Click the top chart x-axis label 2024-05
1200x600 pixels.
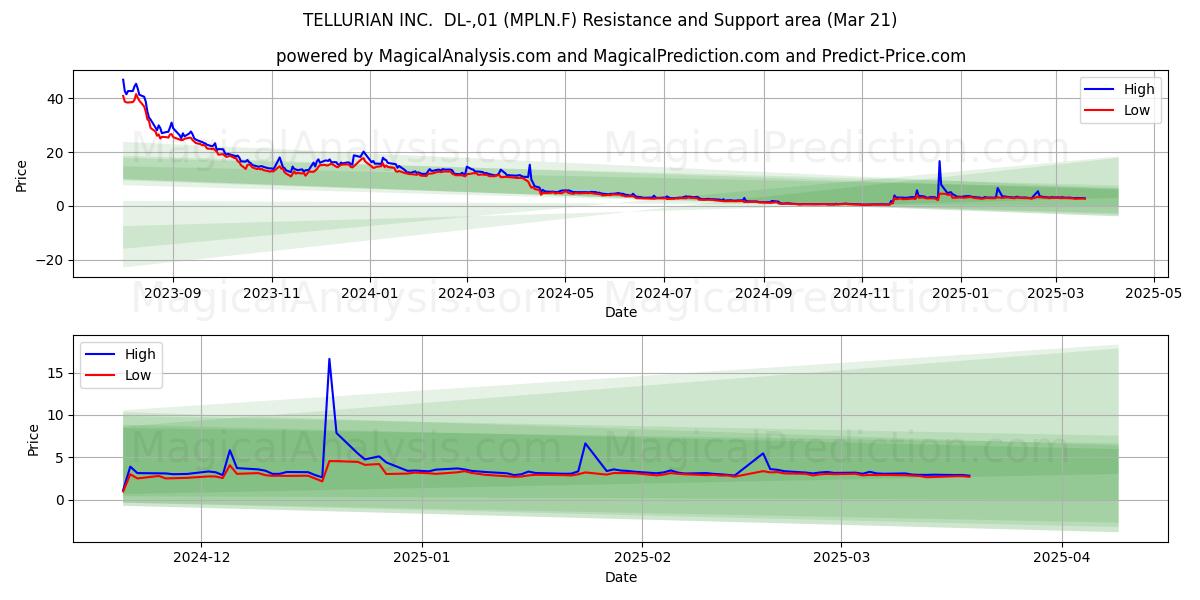pos(565,293)
